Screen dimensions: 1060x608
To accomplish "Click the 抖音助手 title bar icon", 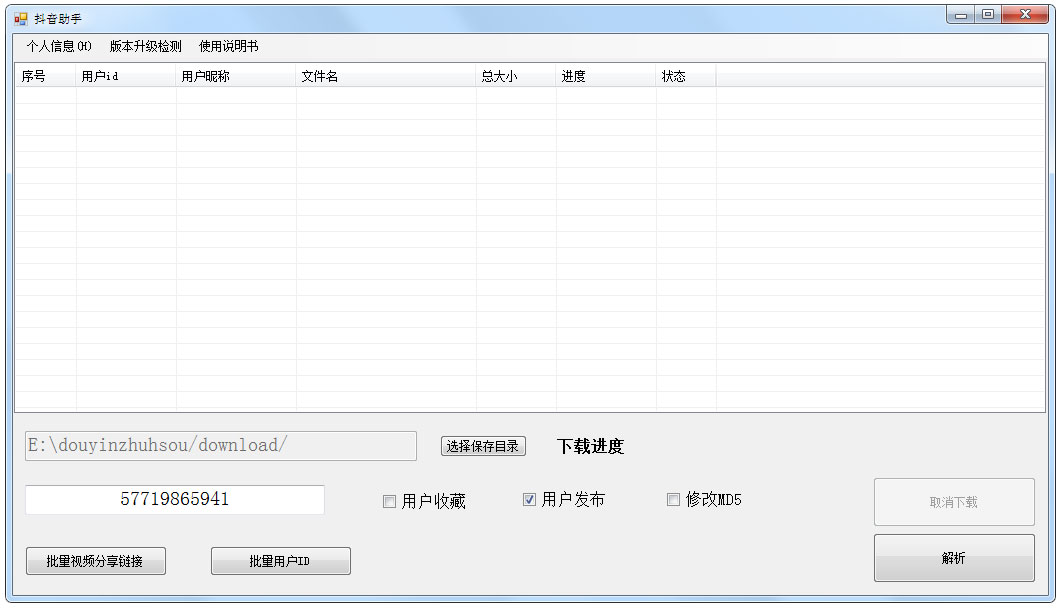I will 21,18.
